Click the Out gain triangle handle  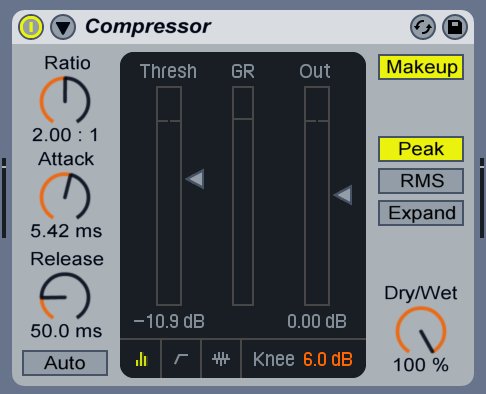click(x=343, y=195)
